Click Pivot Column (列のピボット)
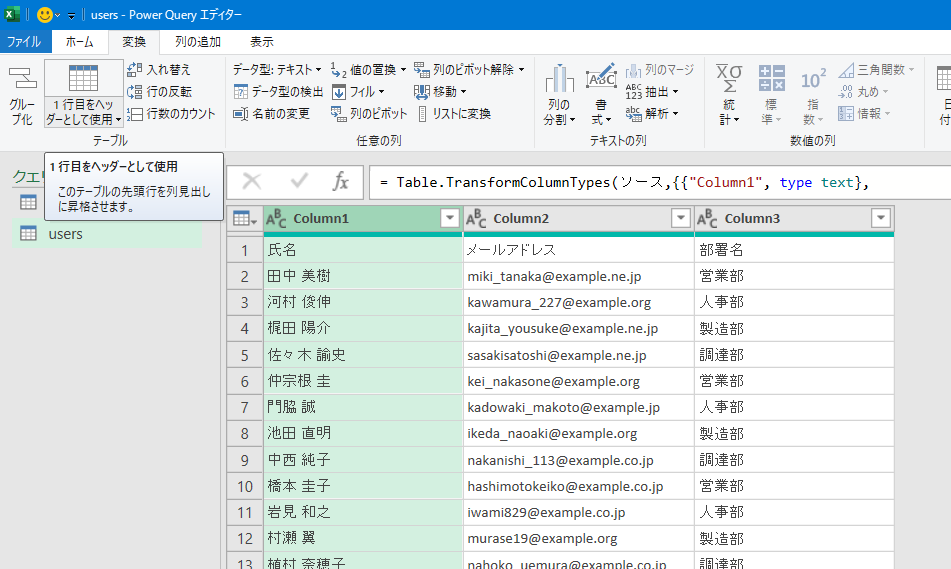 tap(369, 113)
